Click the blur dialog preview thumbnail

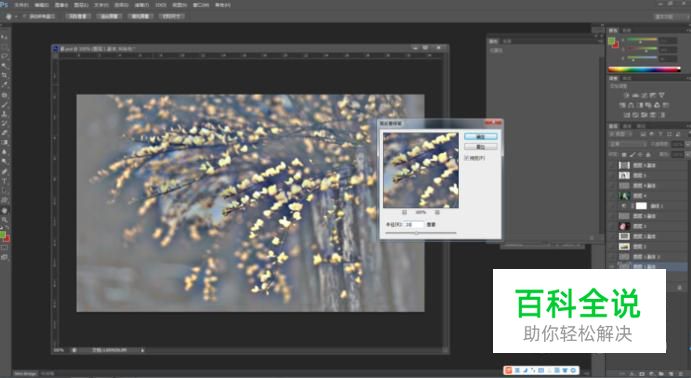click(x=421, y=170)
